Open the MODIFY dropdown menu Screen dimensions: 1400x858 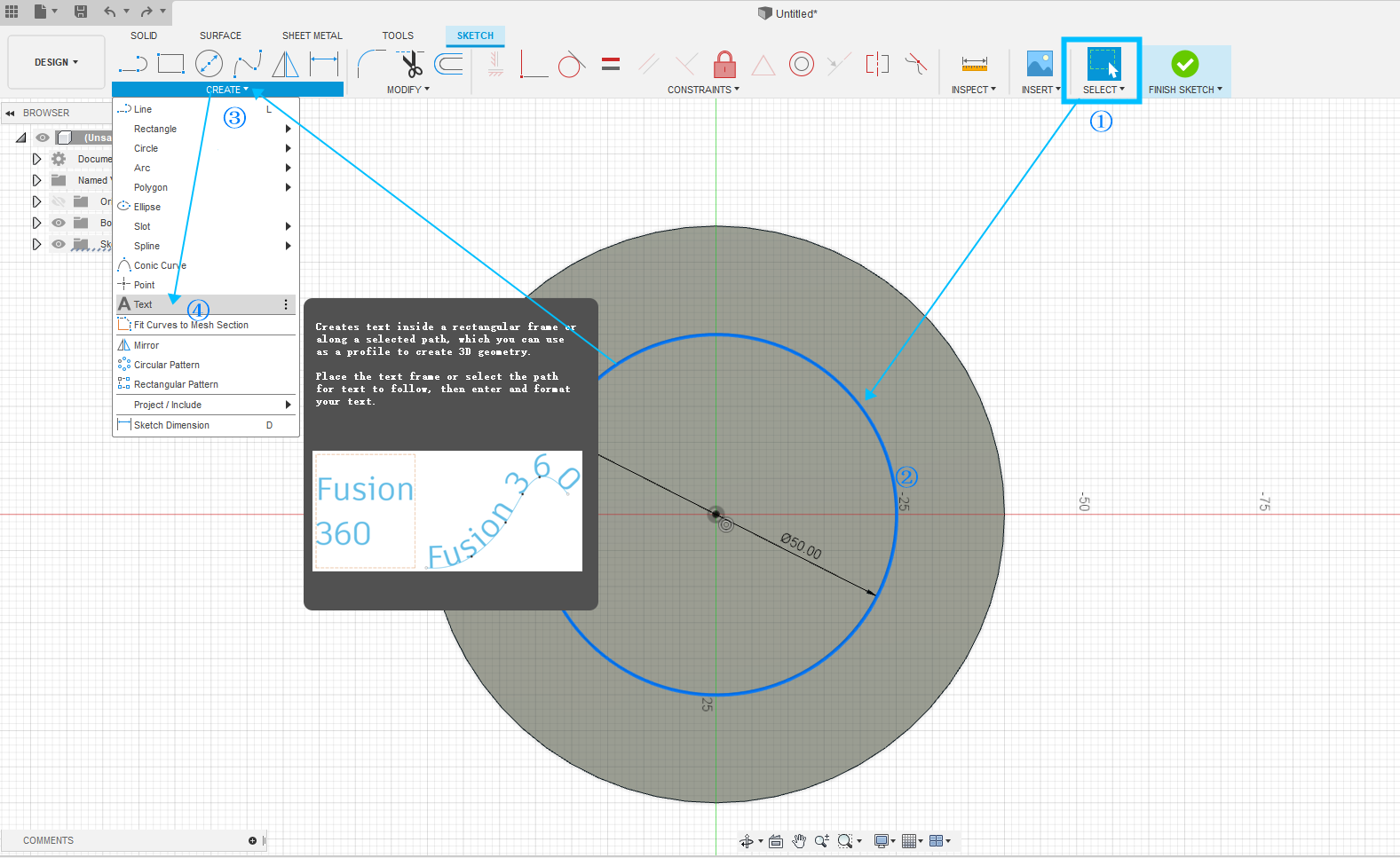[407, 90]
